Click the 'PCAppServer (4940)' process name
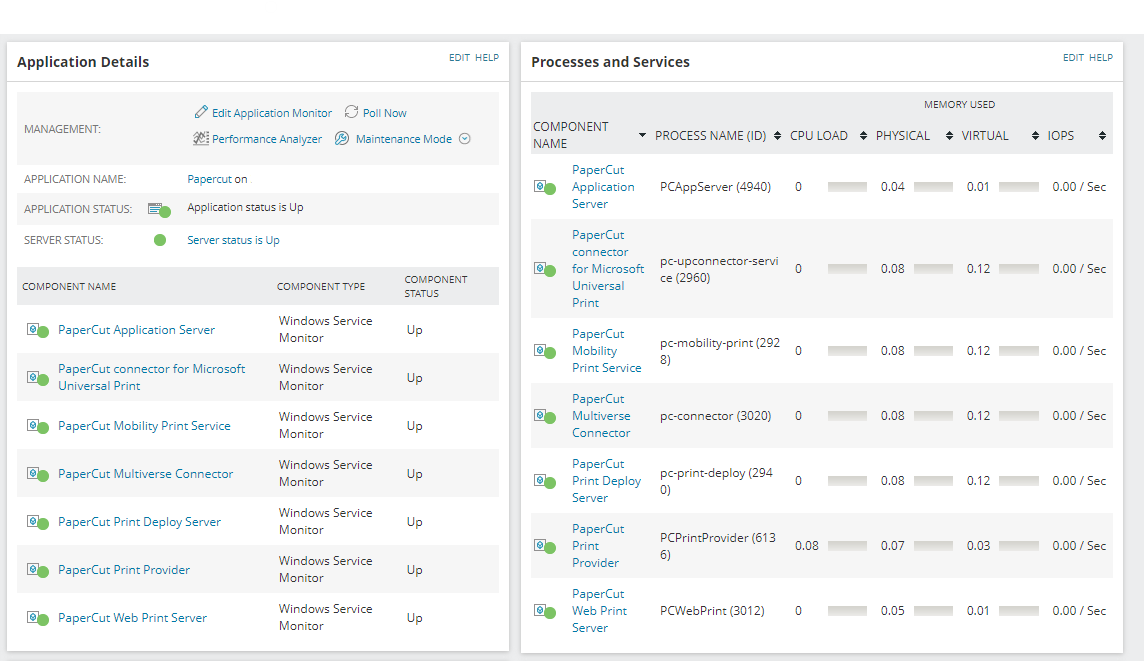Image resolution: width=1144 pixels, height=661 pixels. (x=715, y=187)
